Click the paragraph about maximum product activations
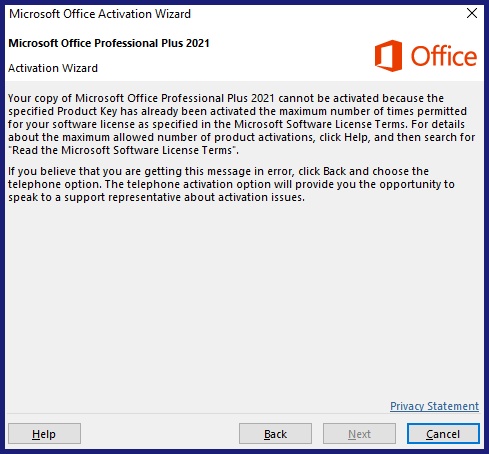 point(242,124)
